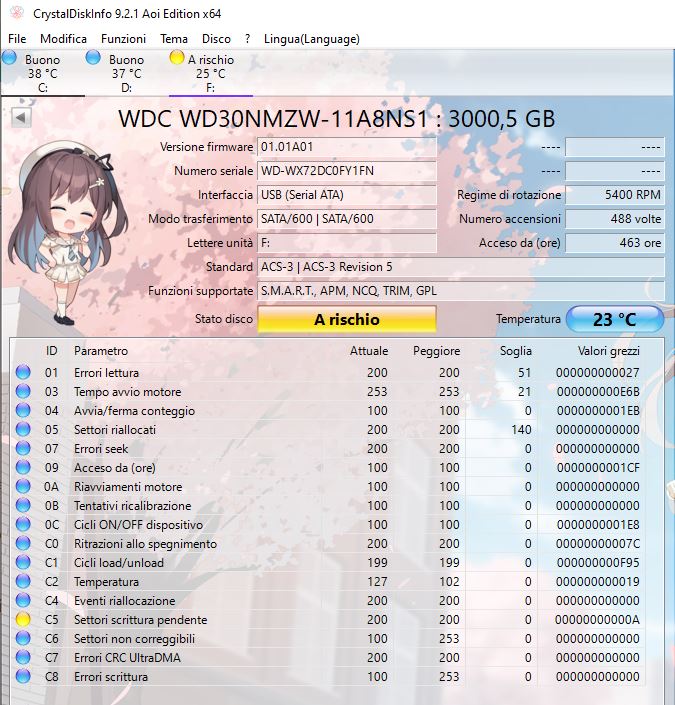Click the anime mascot character image

(67, 232)
